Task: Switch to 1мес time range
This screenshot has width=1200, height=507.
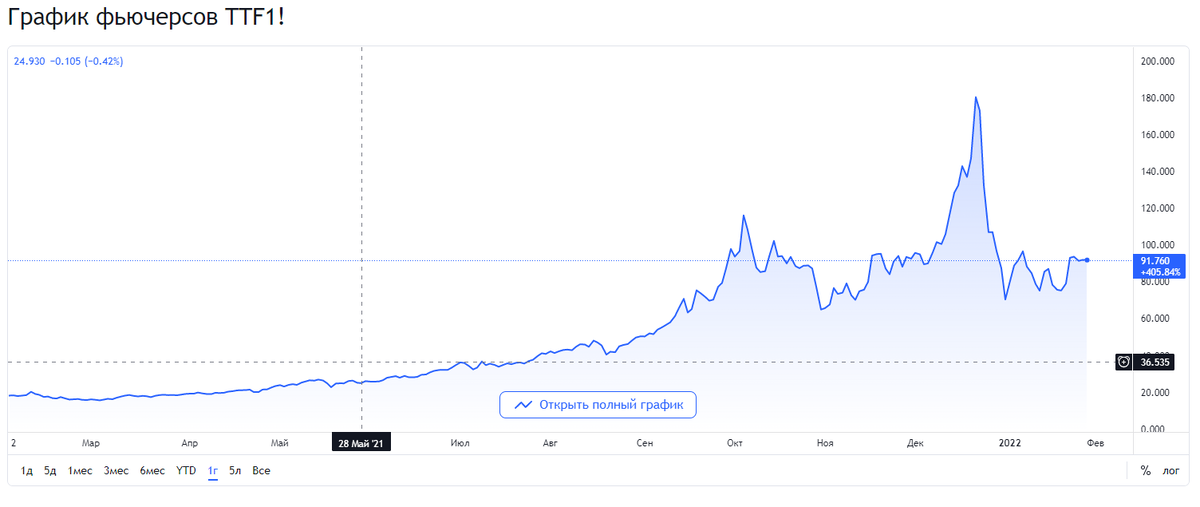Action: (x=80, y=470)
